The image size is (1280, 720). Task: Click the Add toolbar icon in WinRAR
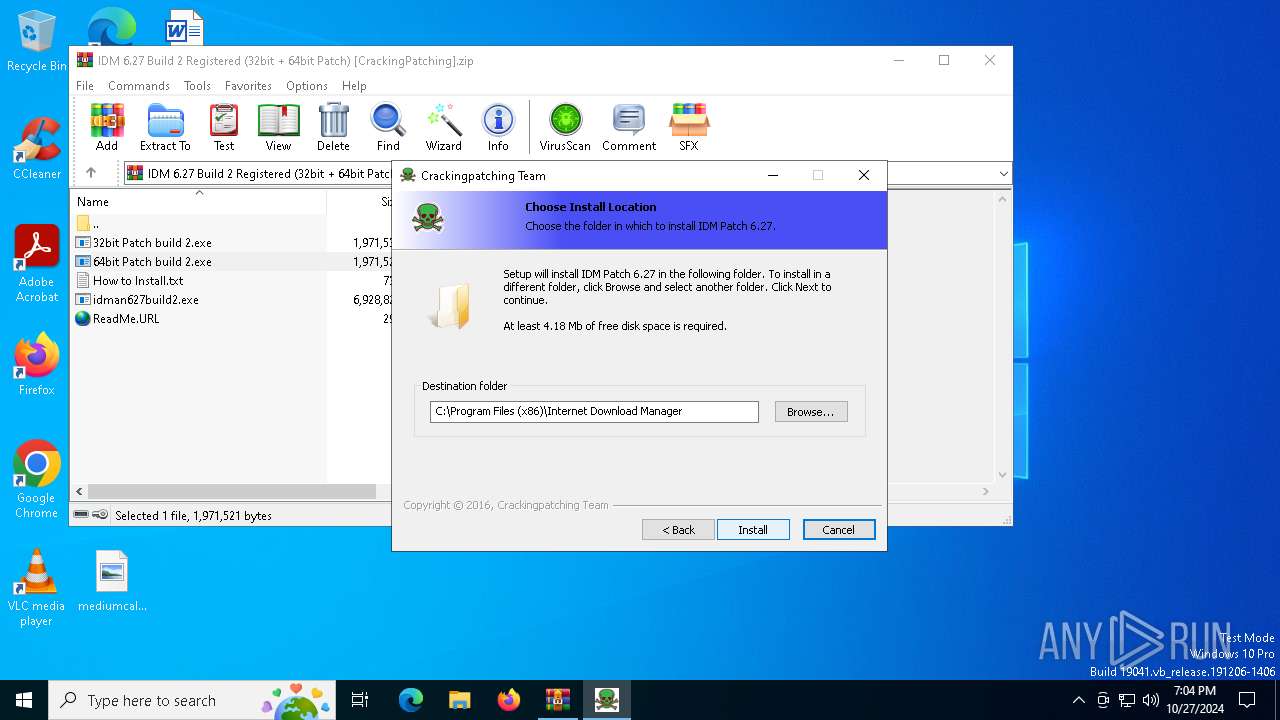tap(107, 127)
